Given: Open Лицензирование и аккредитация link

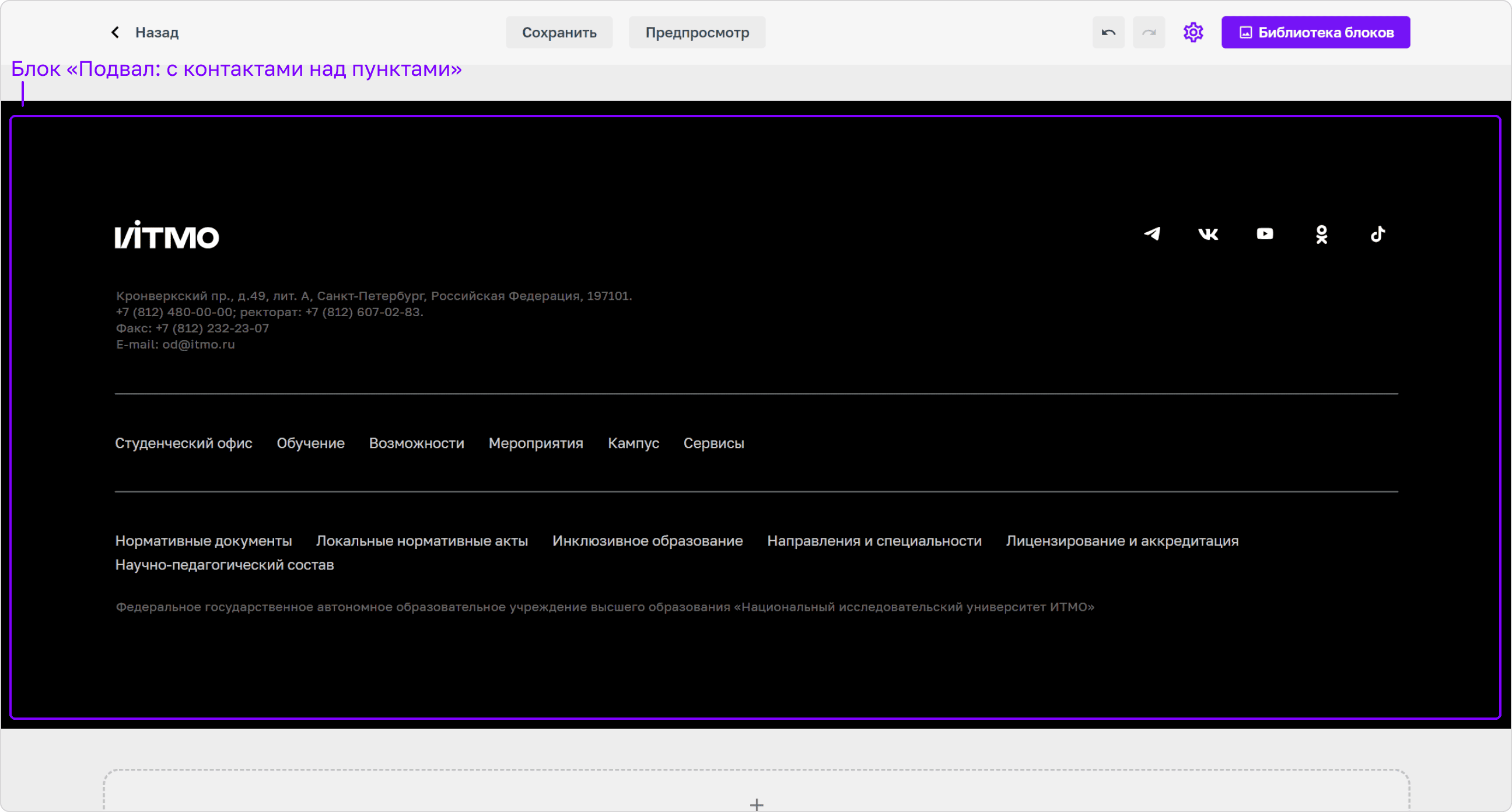Looking at the screenshot, I should 1122,541.
